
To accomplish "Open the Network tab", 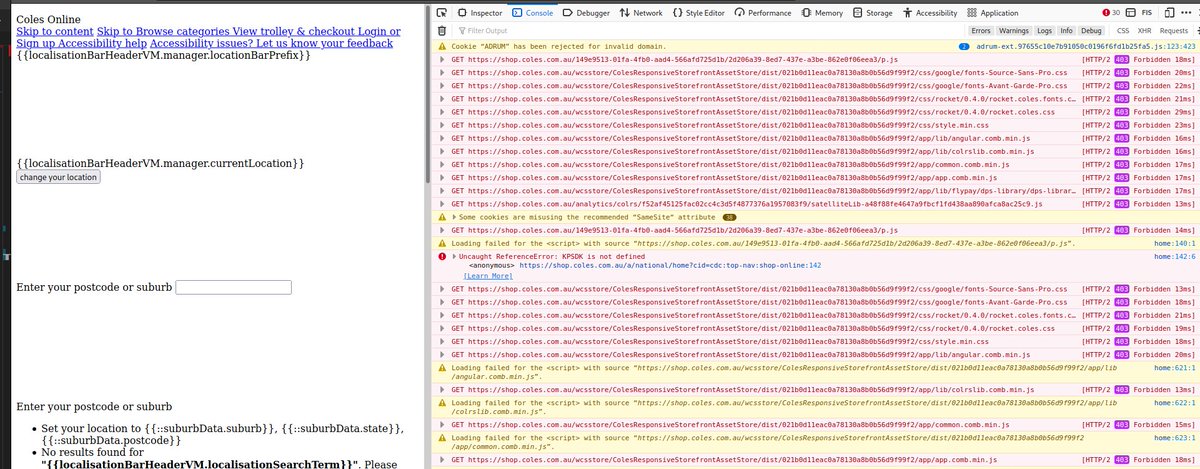I will click(x=641, y=13).
